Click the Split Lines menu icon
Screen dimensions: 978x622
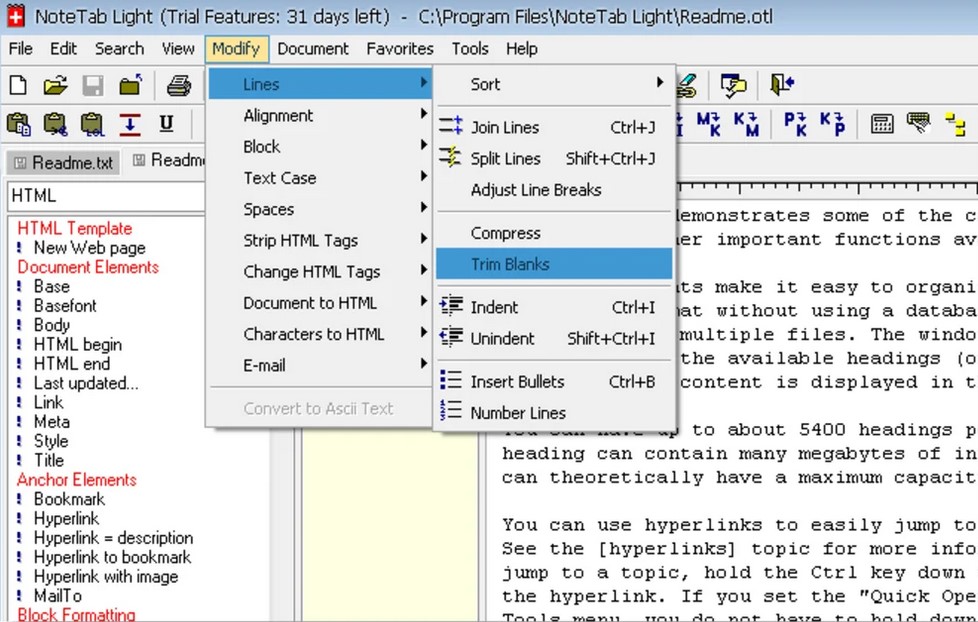(450, 157)
